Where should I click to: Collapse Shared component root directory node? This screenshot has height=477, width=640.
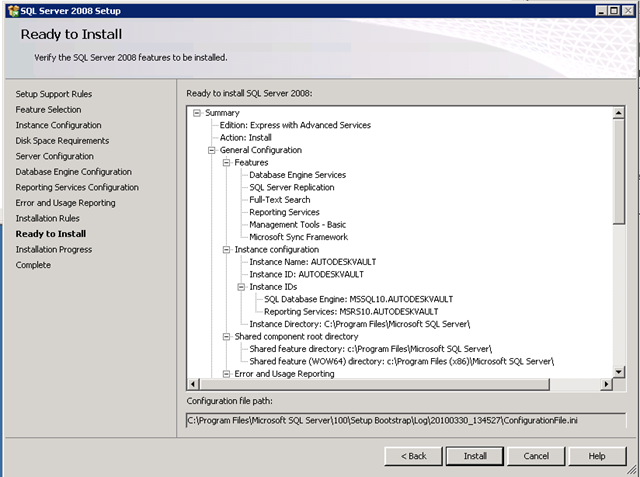pyautogui.click(x=227, y=337)
